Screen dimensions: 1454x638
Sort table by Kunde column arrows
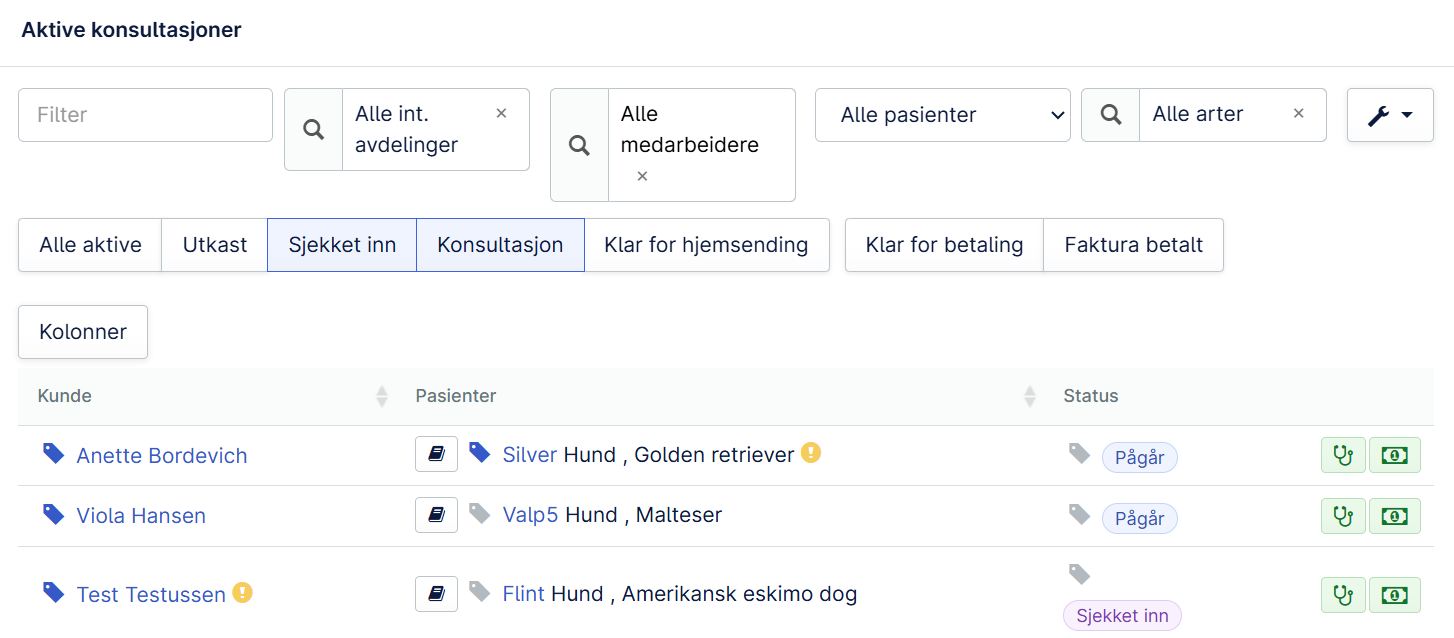[381, 396]
